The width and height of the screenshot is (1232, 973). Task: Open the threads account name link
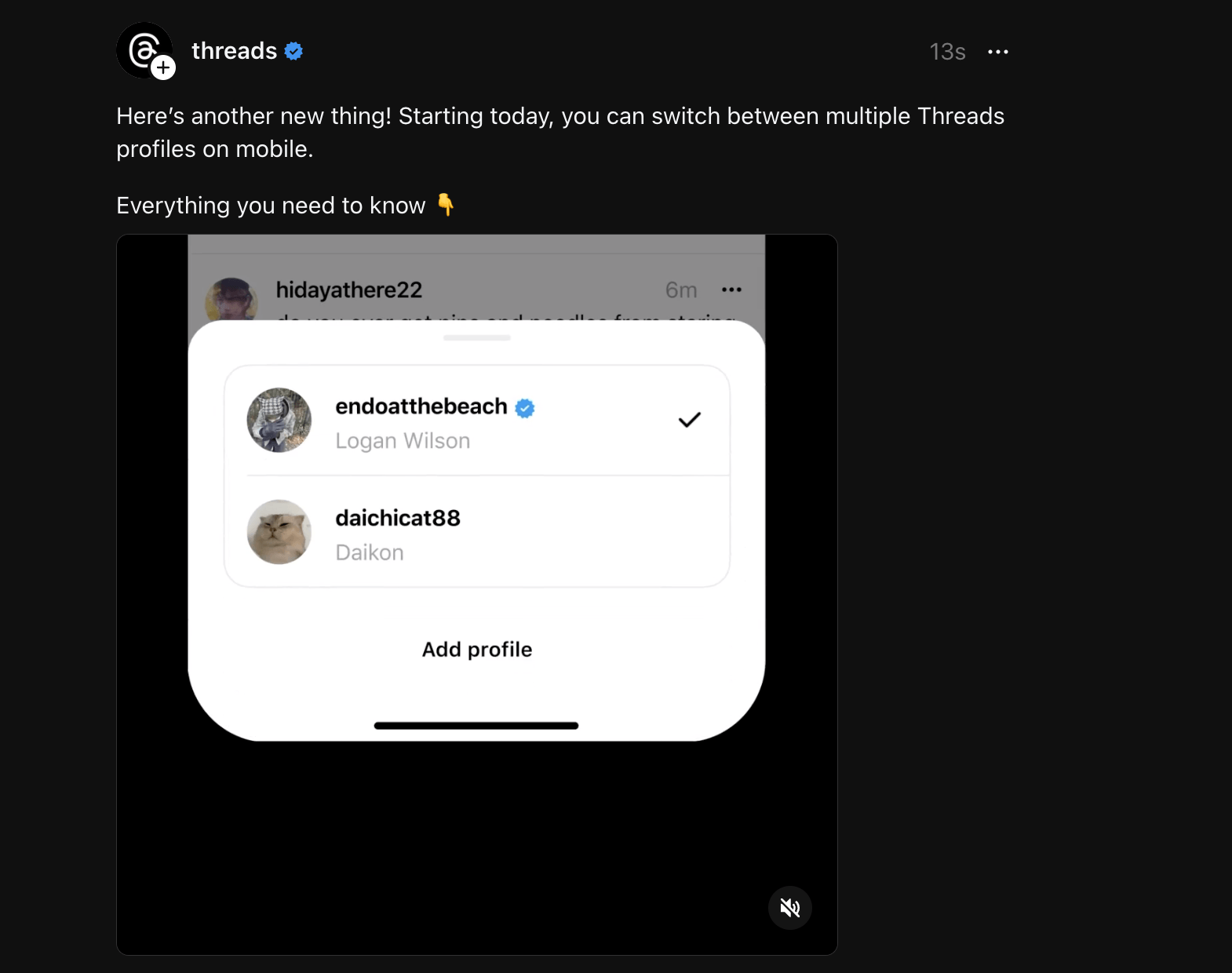click(234, 51)
